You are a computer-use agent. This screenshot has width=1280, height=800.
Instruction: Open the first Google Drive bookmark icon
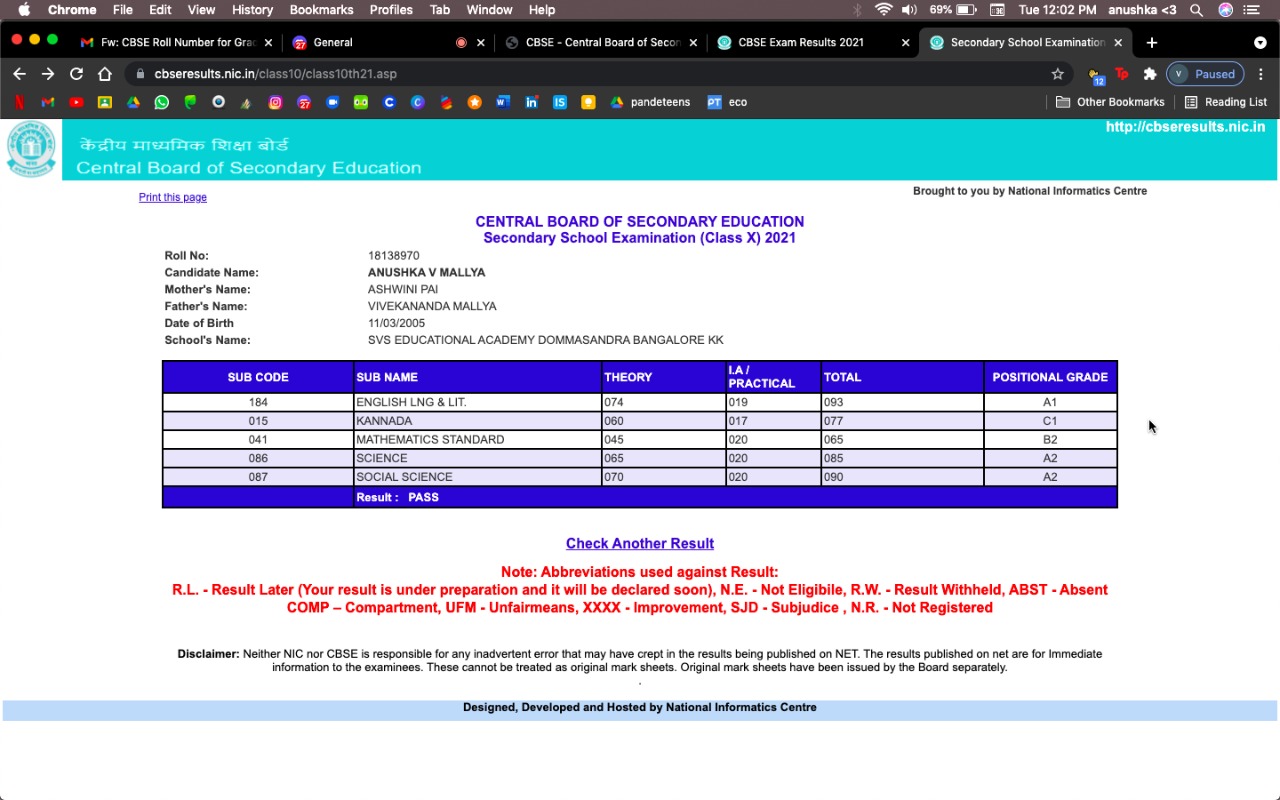point(133,102)
